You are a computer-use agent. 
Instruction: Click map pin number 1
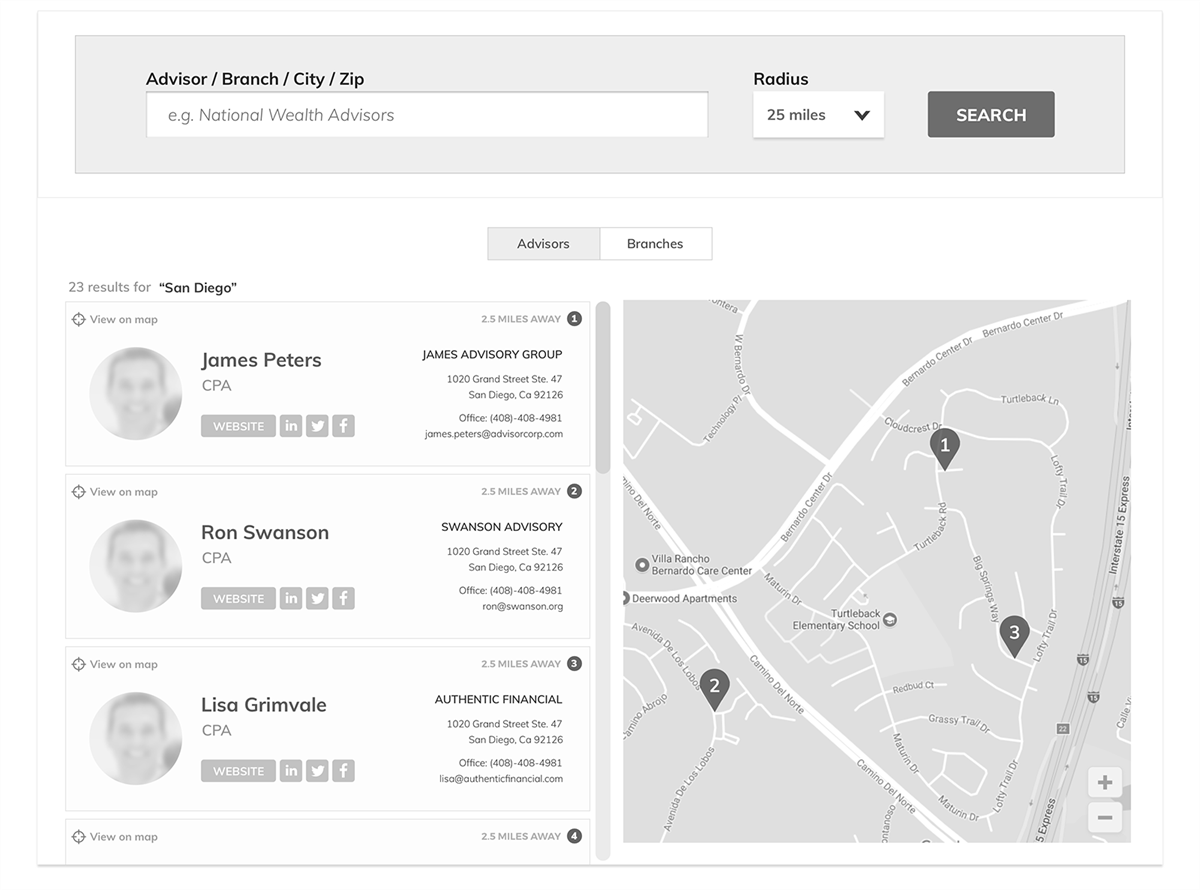click(x=944, y=447)
